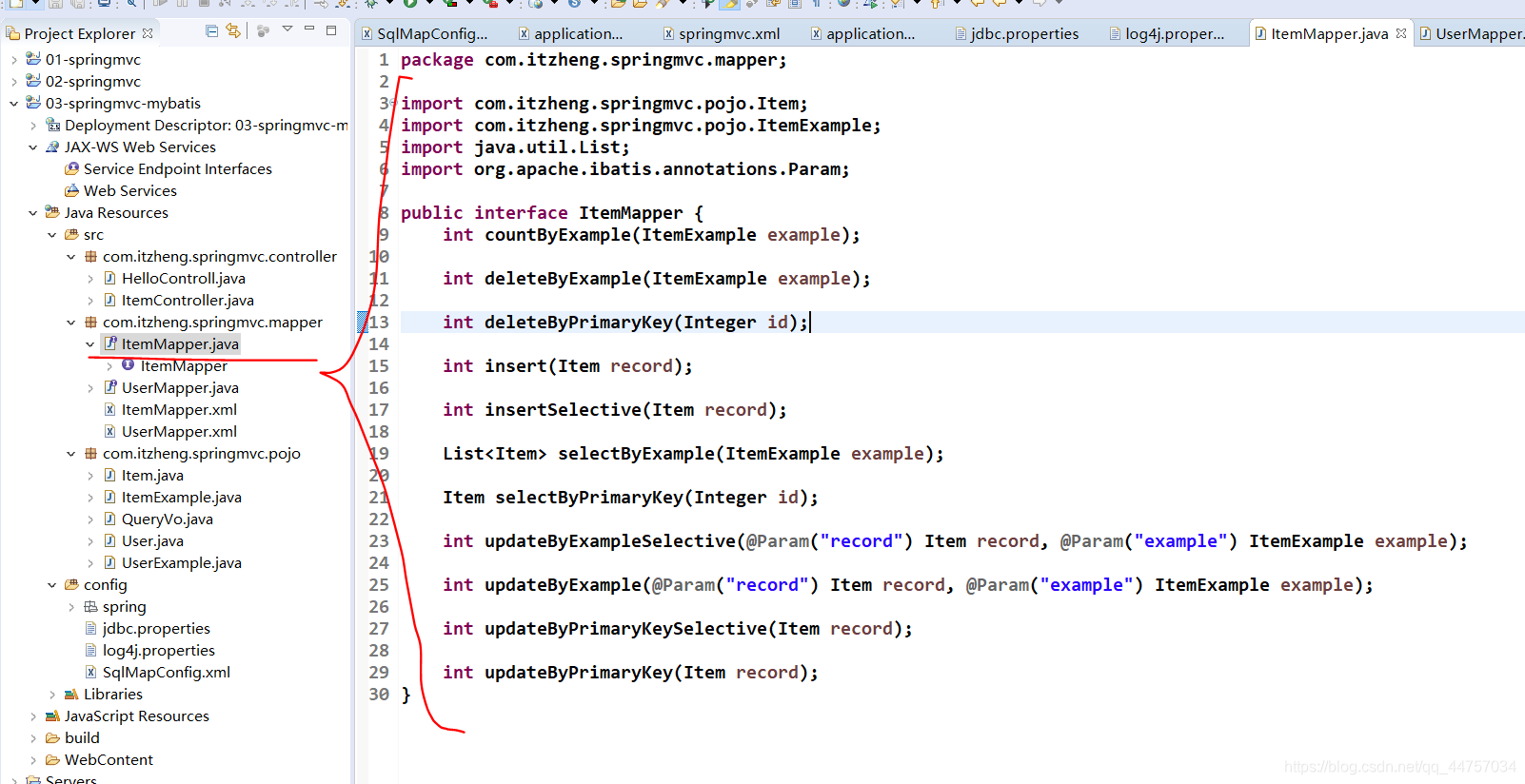Click the 'ItemMapper' interface name in code
This screenshot has width=1525, height=784.
coord(630,213)
